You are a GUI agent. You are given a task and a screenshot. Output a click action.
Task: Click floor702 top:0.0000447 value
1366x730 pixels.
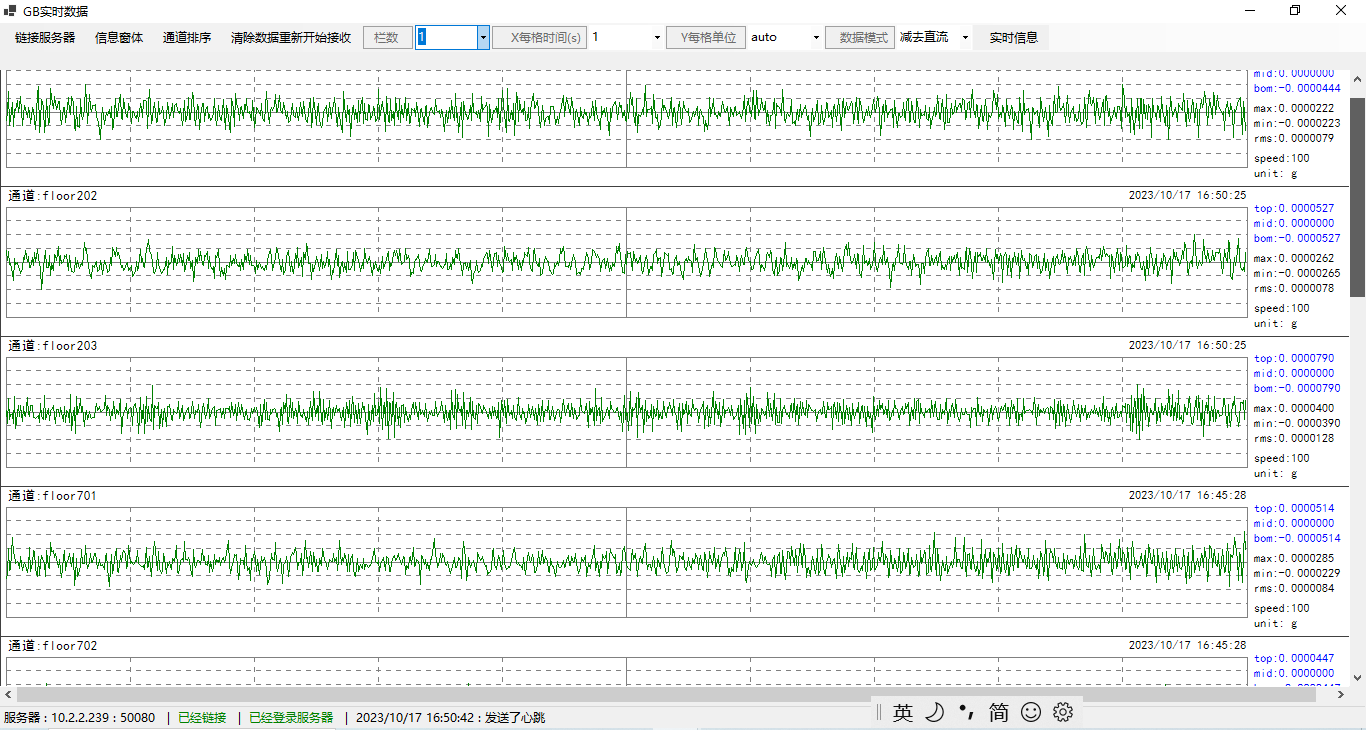pyautogui.click(x=1294, y=658)
